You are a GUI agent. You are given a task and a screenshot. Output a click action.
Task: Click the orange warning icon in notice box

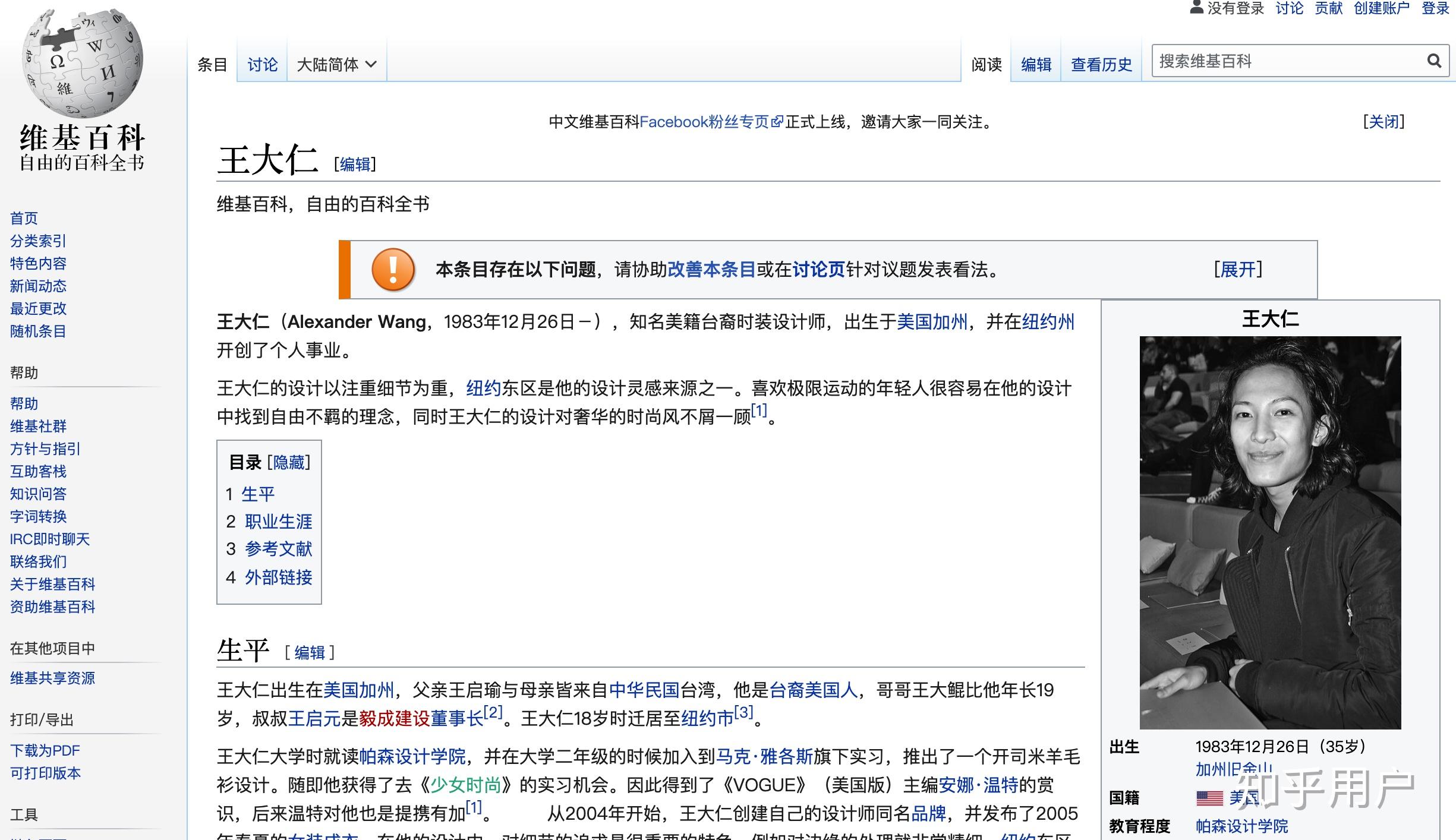pos(393,269)
